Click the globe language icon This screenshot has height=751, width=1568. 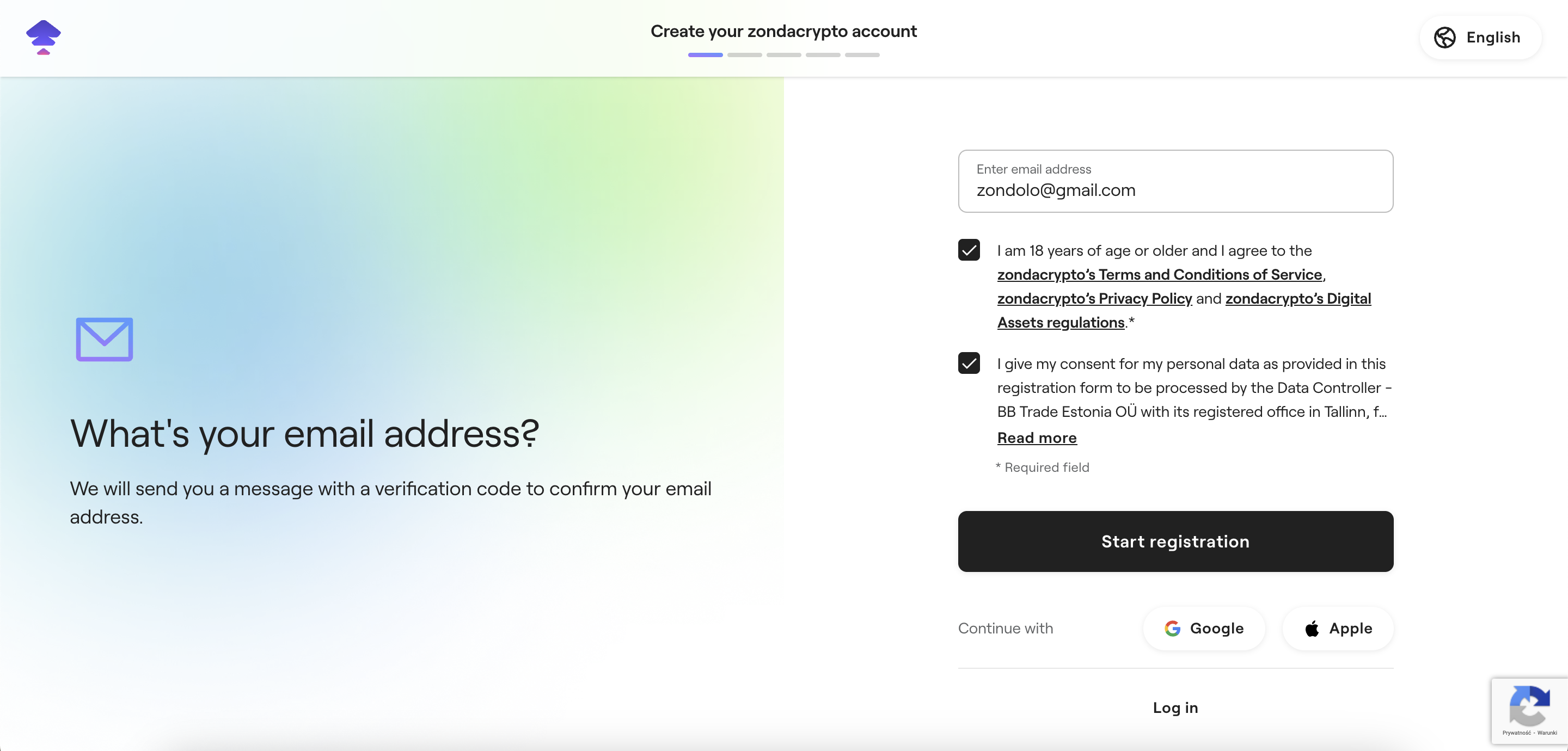(1444, 38)
